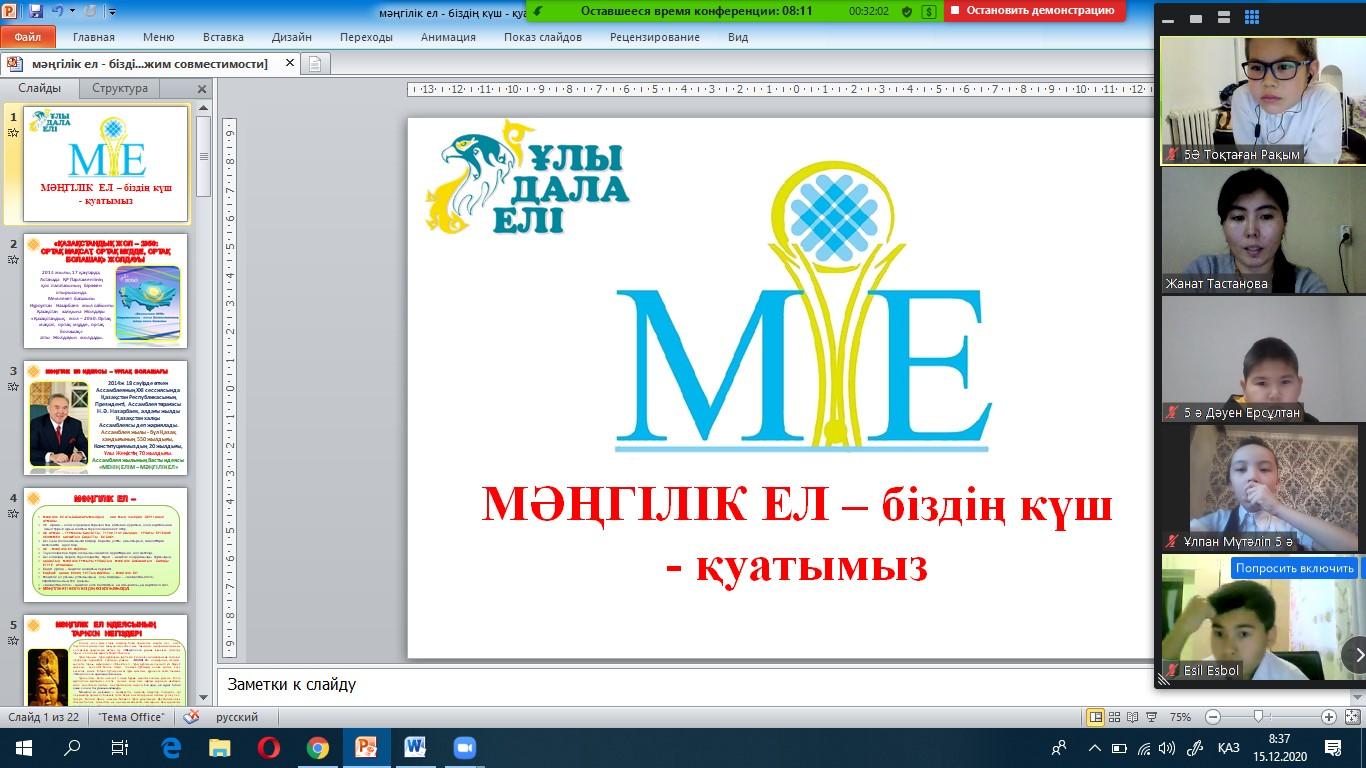1366x768 pixels.
Task: Switch Zoom panel to single-video view
Action: coord(1195,18)
